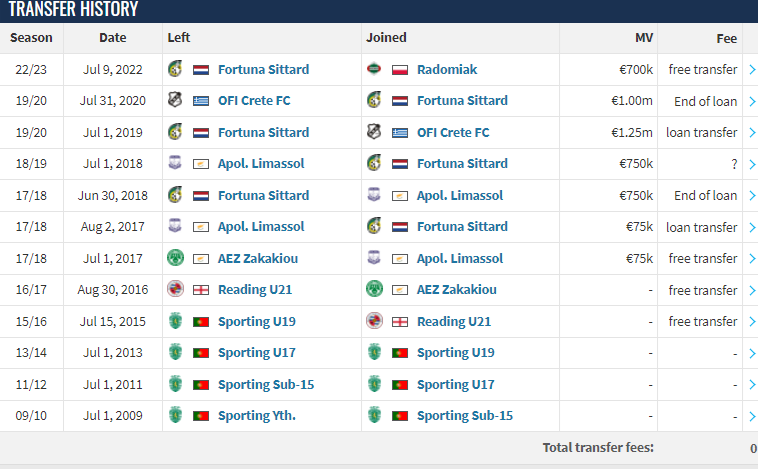Click the Radomiak club crest icon
The width and height of the screenshot is (758, 469).
click(x=374, y=69)
